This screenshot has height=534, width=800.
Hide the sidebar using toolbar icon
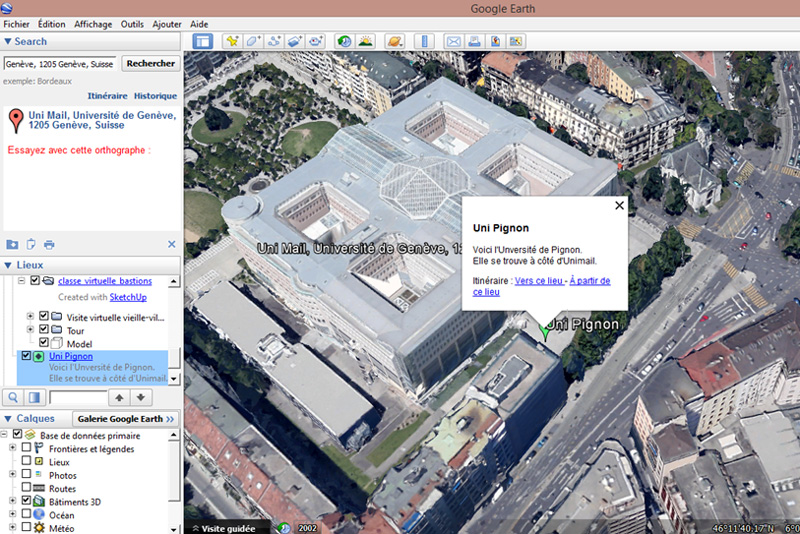coord(203,41)
